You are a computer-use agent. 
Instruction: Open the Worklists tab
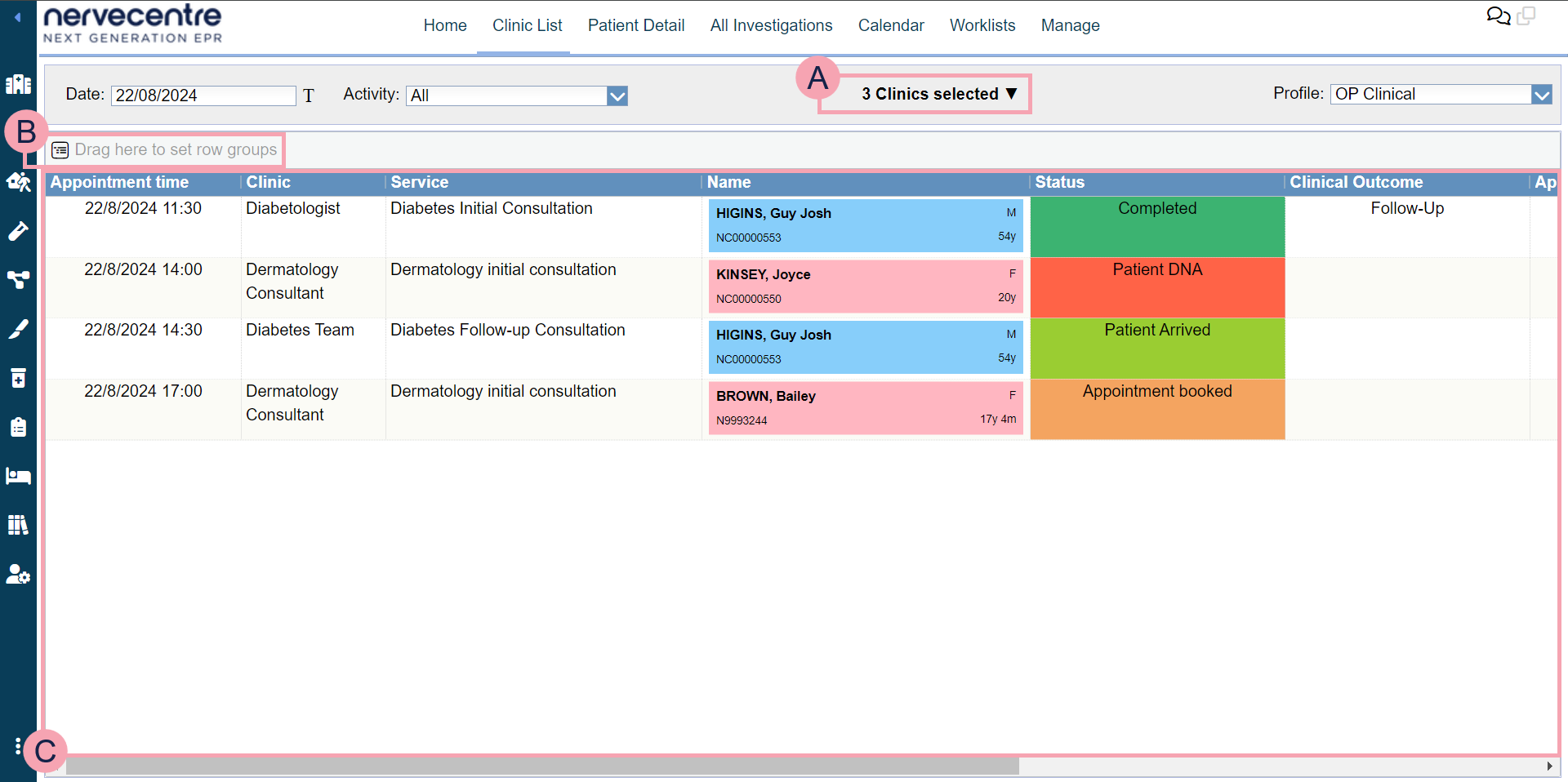(982, 25)
